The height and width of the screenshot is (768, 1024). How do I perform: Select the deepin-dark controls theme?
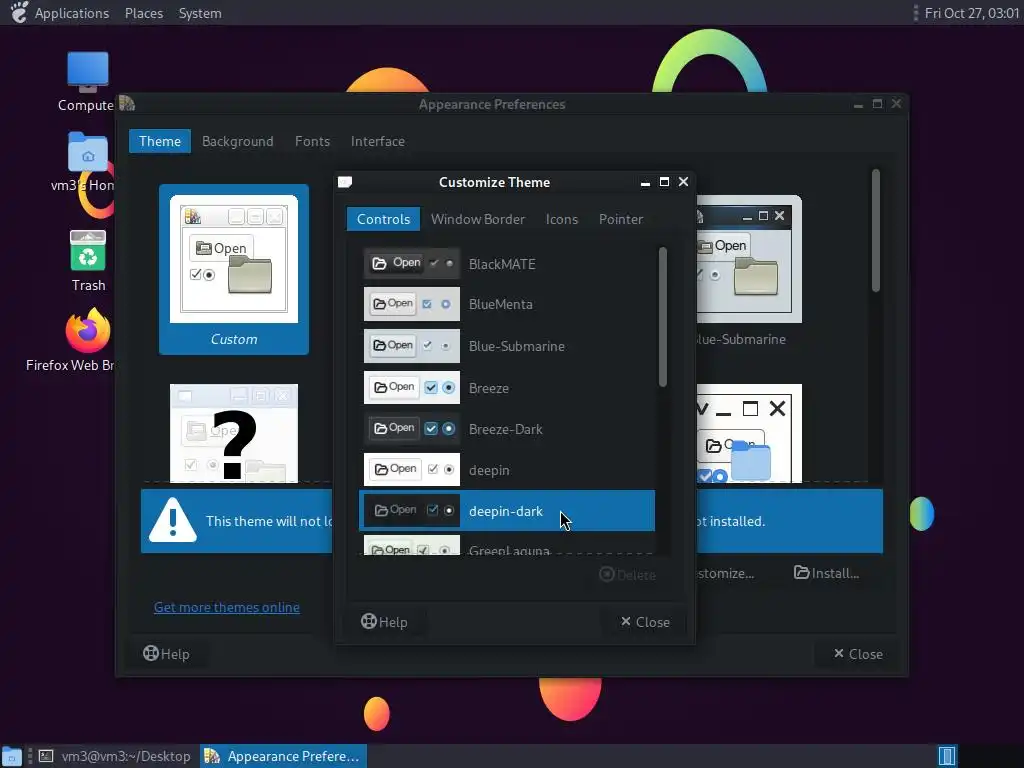[507, 511]
